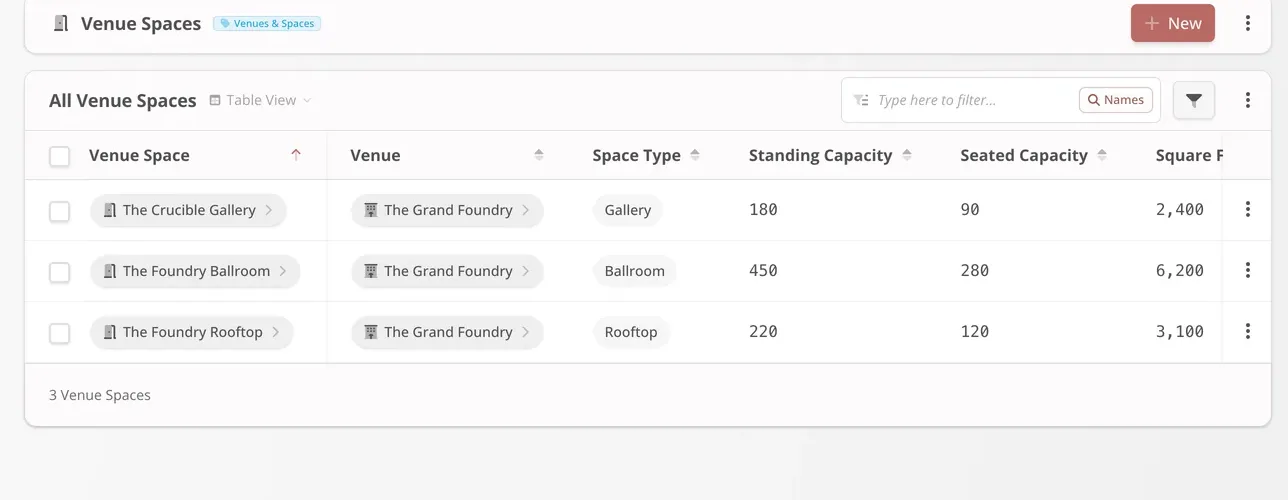Open the filter funnel button
Screen dimensions: 1288x500
click(1193, 100)
